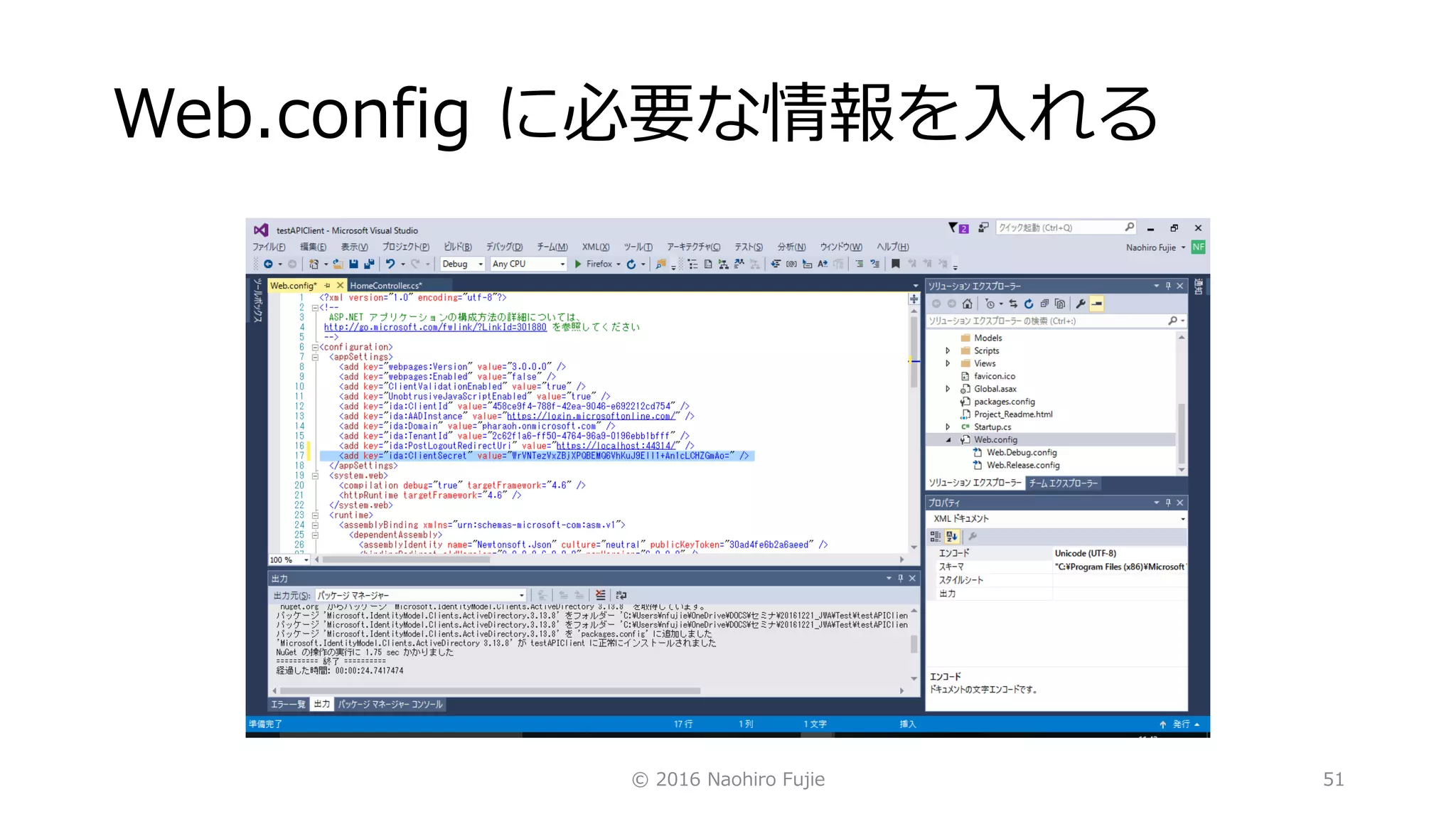Select Web.Debug.config in Solution Explorer
The width and height of the screenshot is (1456, 819).
click(1022, 453)
